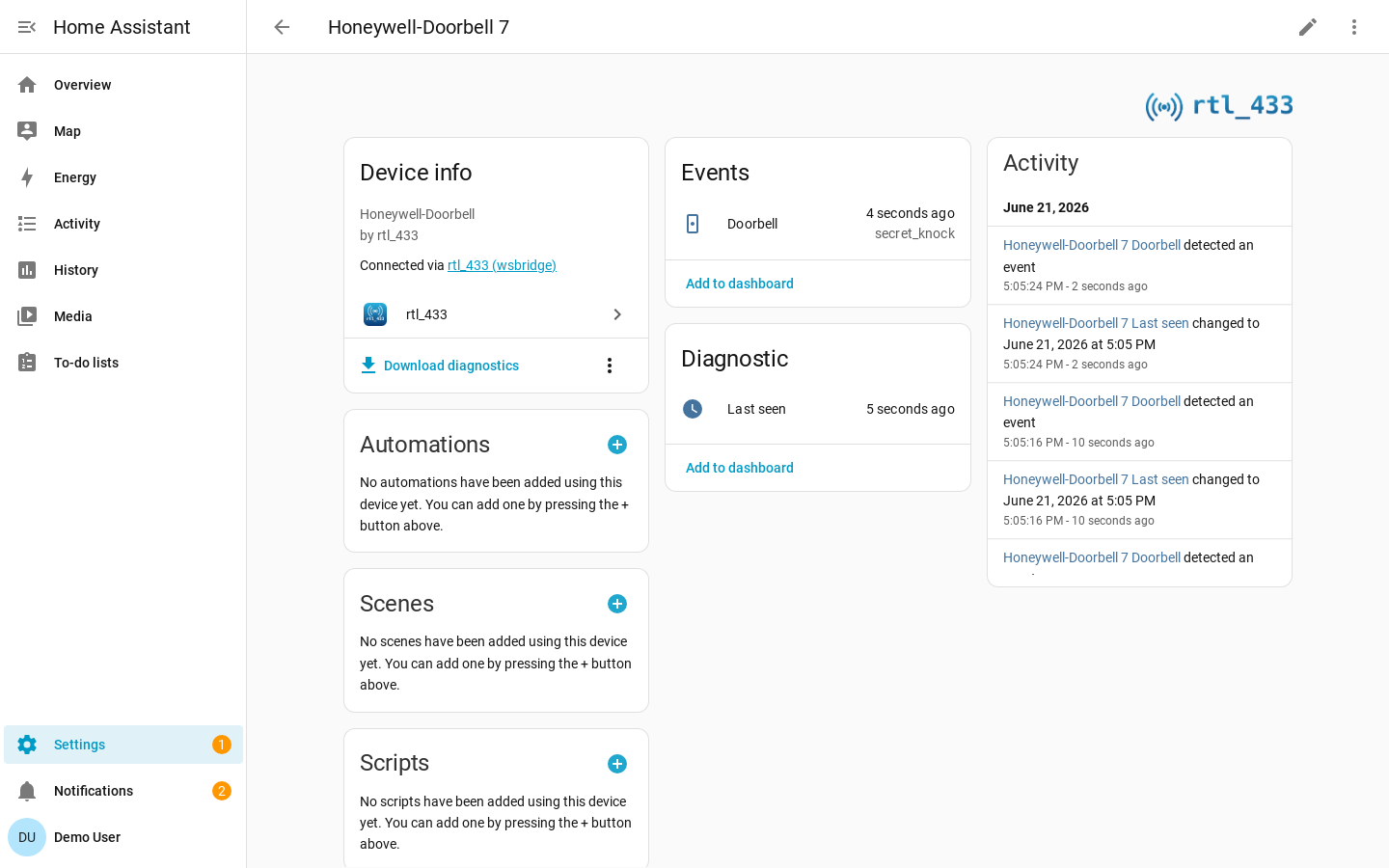Screen dimensions: 1389x868
Task: Open Settings notification badge
Action: 222,745
